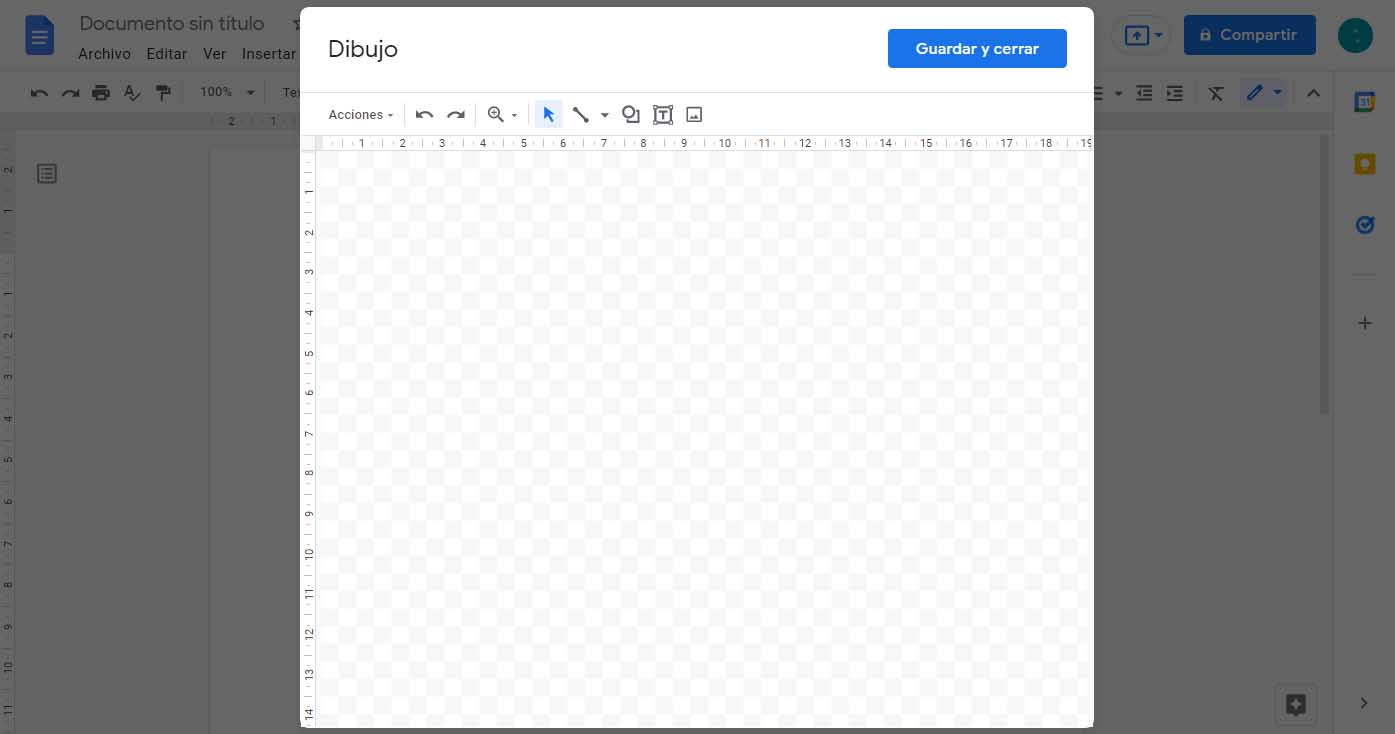Image resolution: width=1395 pixels, height=734 pixels.
Task: Open Google Tasks from the sidebar
Action: pyautogui.click(x=1365, y=224)
